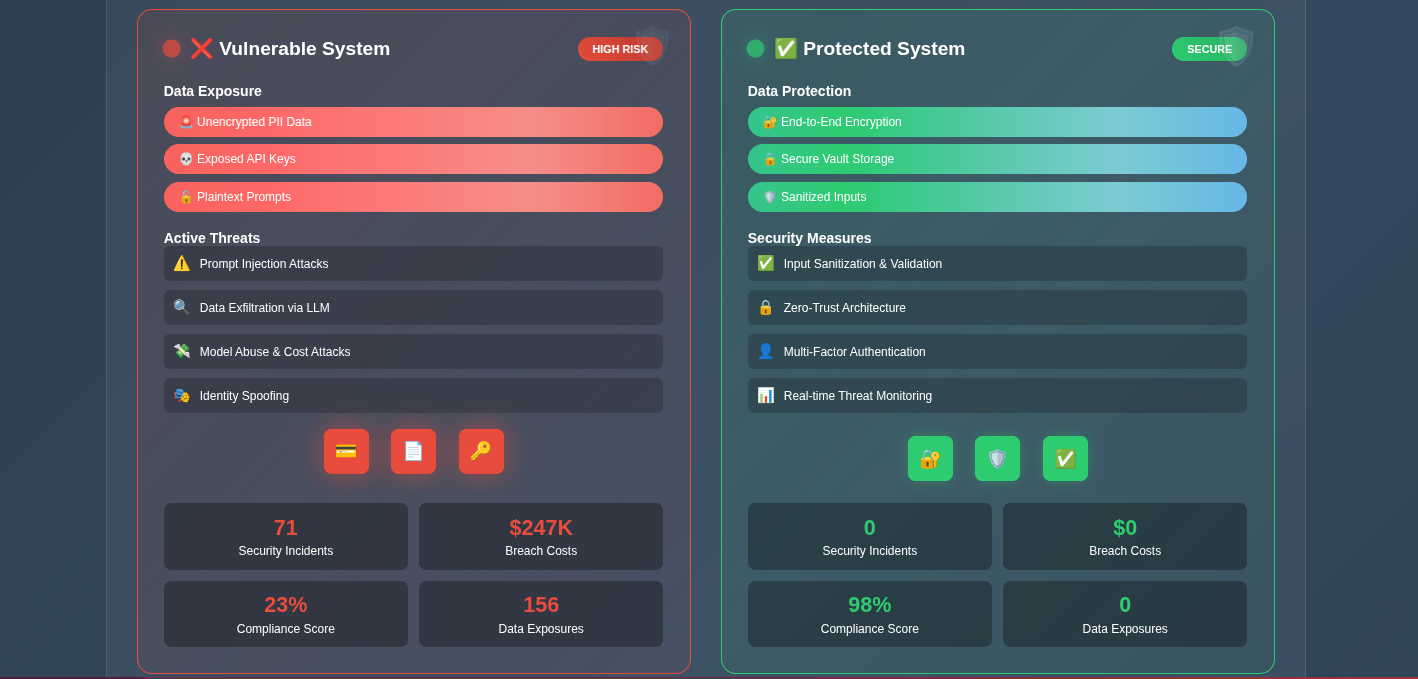The image size is (1418, 679).
Task: Click the HIGH RISK badge
Action: (x=620, y=48)
